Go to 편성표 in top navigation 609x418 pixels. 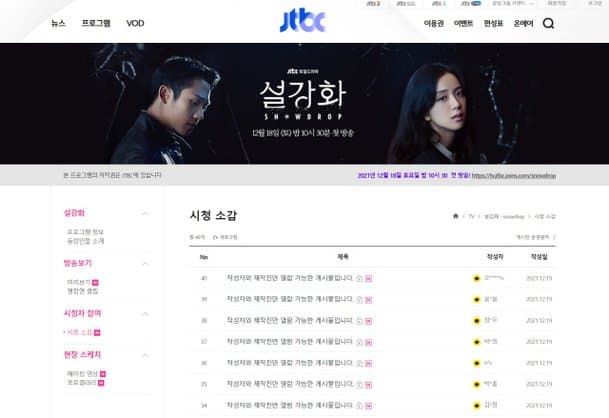tap(493, 23)
